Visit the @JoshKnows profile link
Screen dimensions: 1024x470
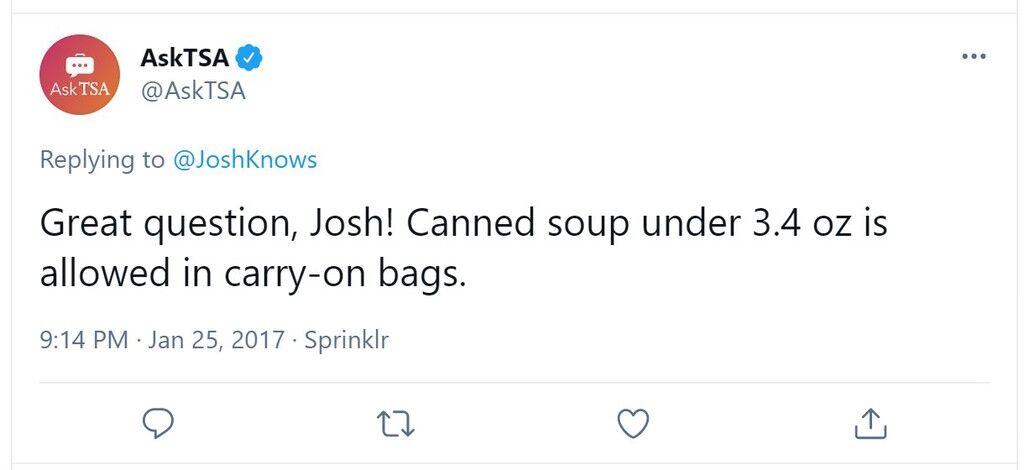(244, 159)
